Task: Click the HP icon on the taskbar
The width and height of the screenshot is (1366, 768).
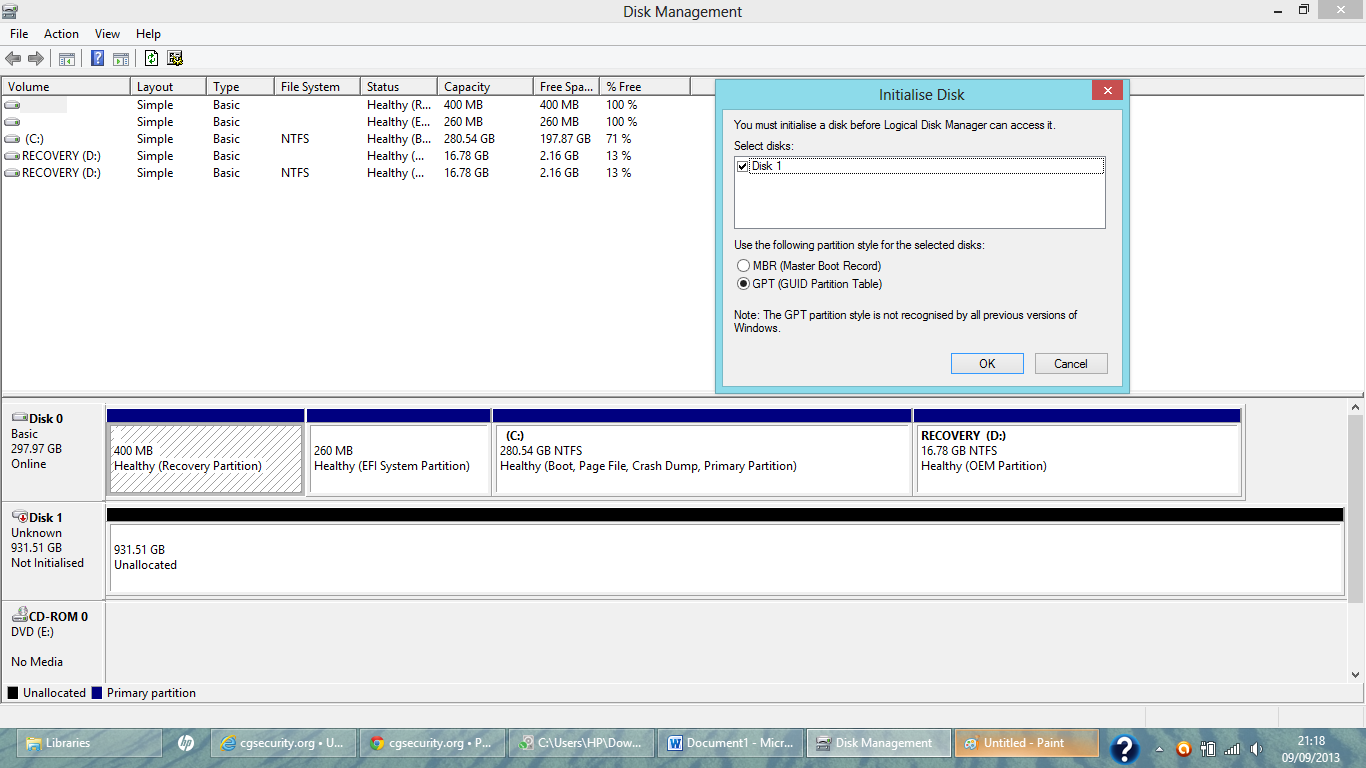Action: (x=186, y=743)
